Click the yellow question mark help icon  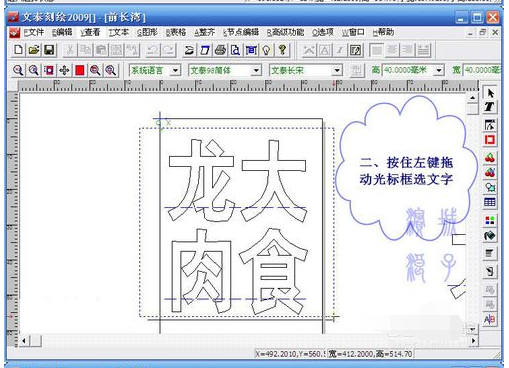(282, 50)
